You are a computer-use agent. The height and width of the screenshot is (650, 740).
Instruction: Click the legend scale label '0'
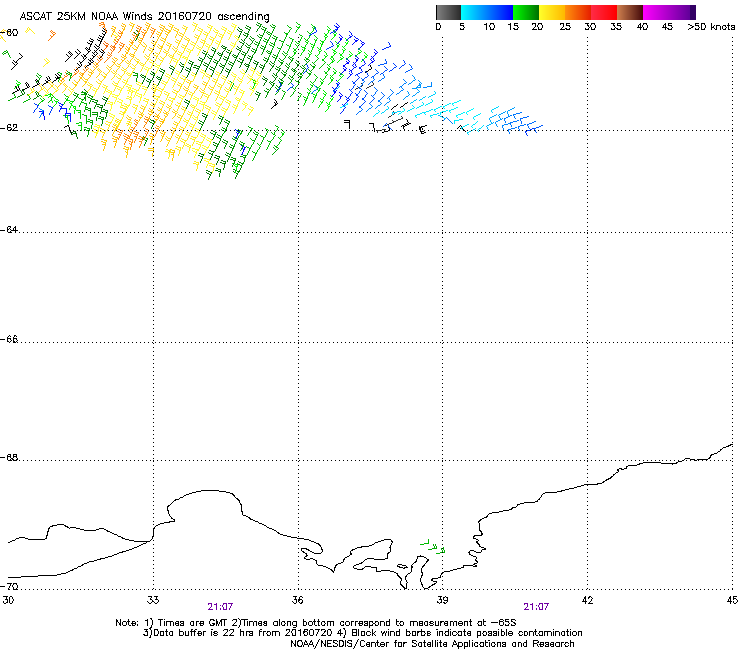438,27
